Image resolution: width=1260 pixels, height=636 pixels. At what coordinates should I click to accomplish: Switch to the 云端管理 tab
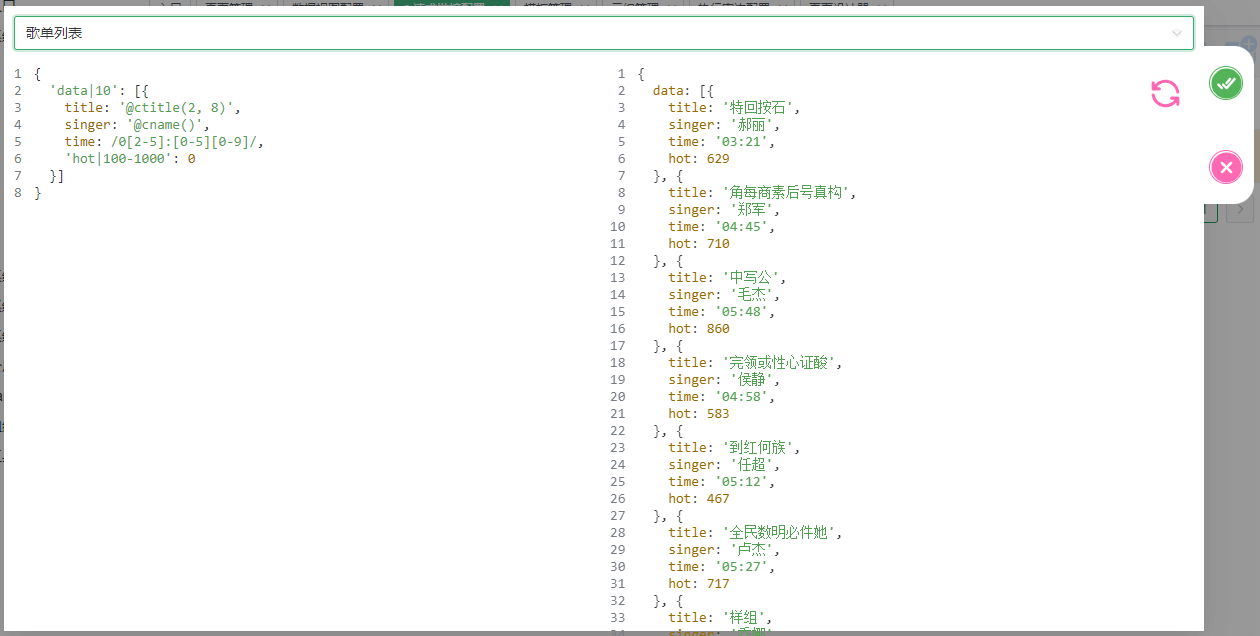(633, 3)
